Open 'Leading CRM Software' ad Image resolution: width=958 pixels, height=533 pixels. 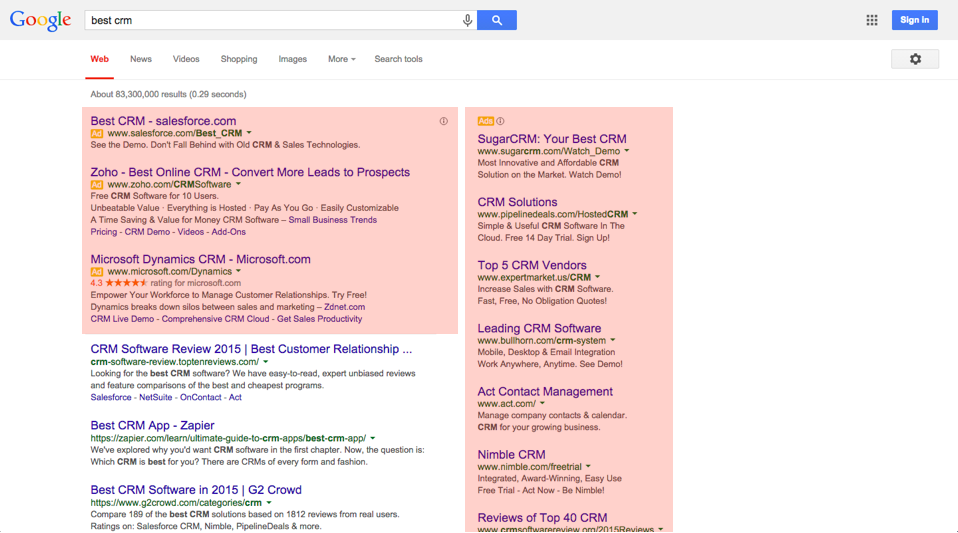coord(539,328)
